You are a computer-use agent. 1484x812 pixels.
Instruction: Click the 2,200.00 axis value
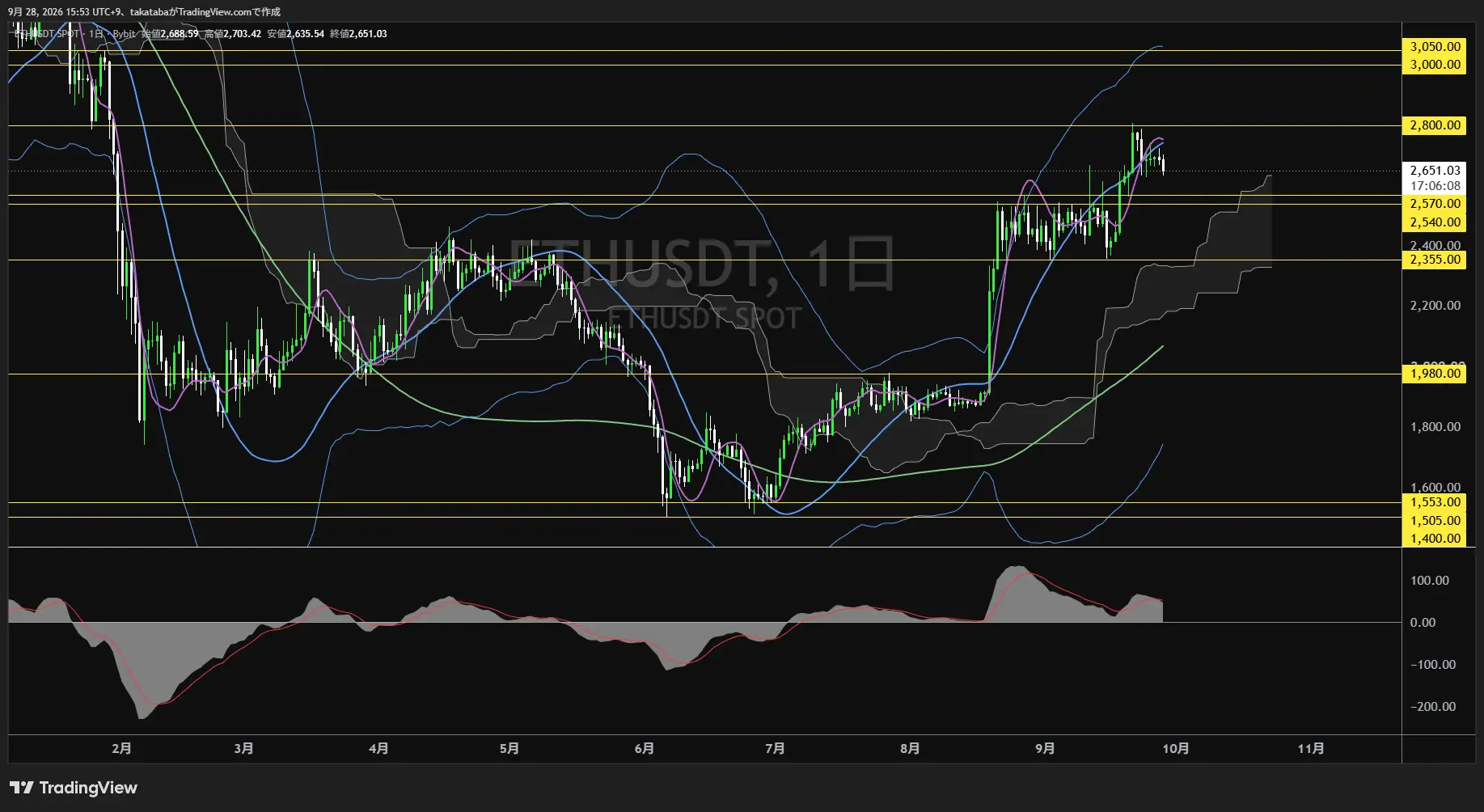tap(1435, 306)
